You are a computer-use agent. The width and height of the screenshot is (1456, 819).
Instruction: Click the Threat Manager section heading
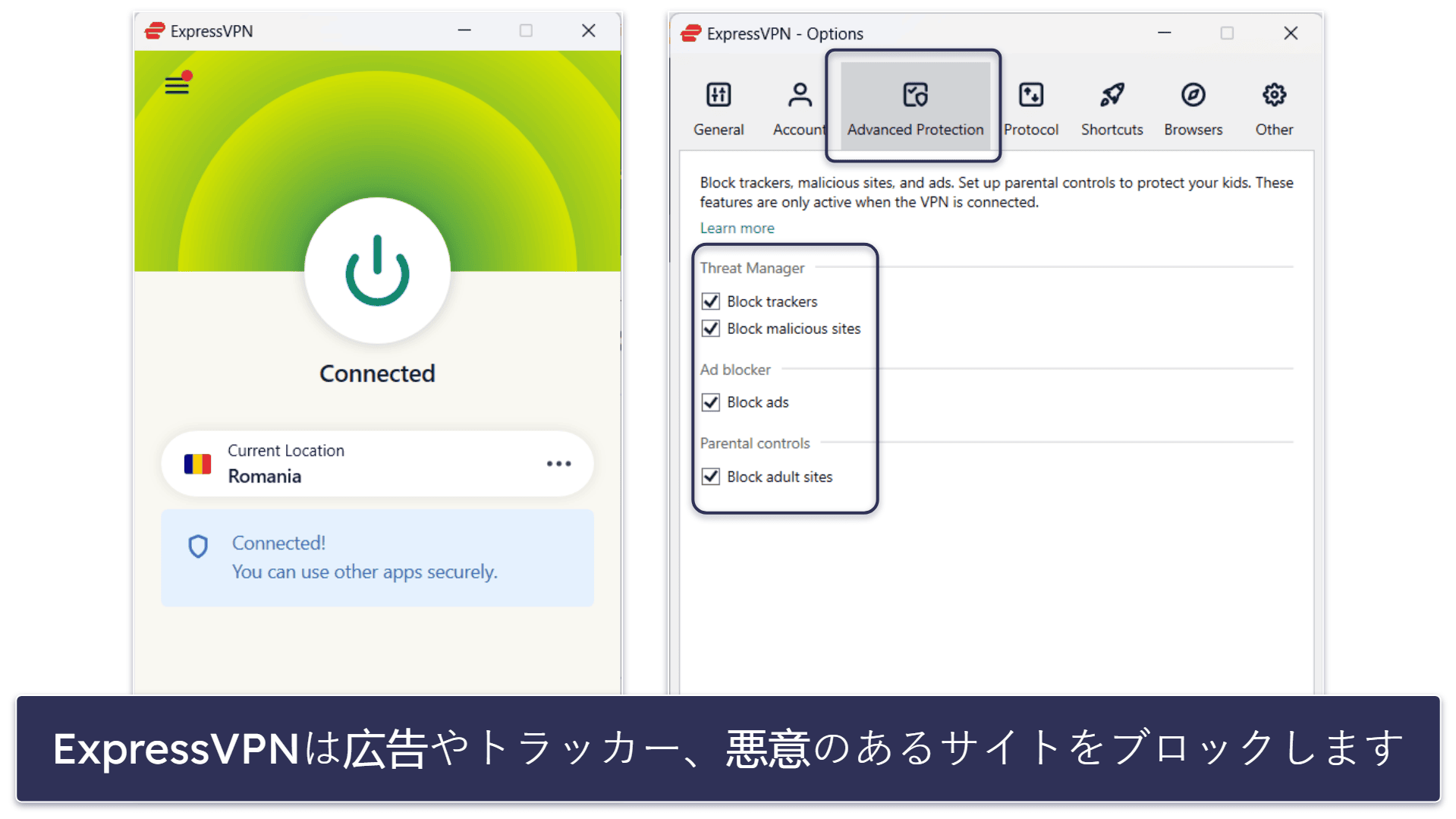[752, 268]
